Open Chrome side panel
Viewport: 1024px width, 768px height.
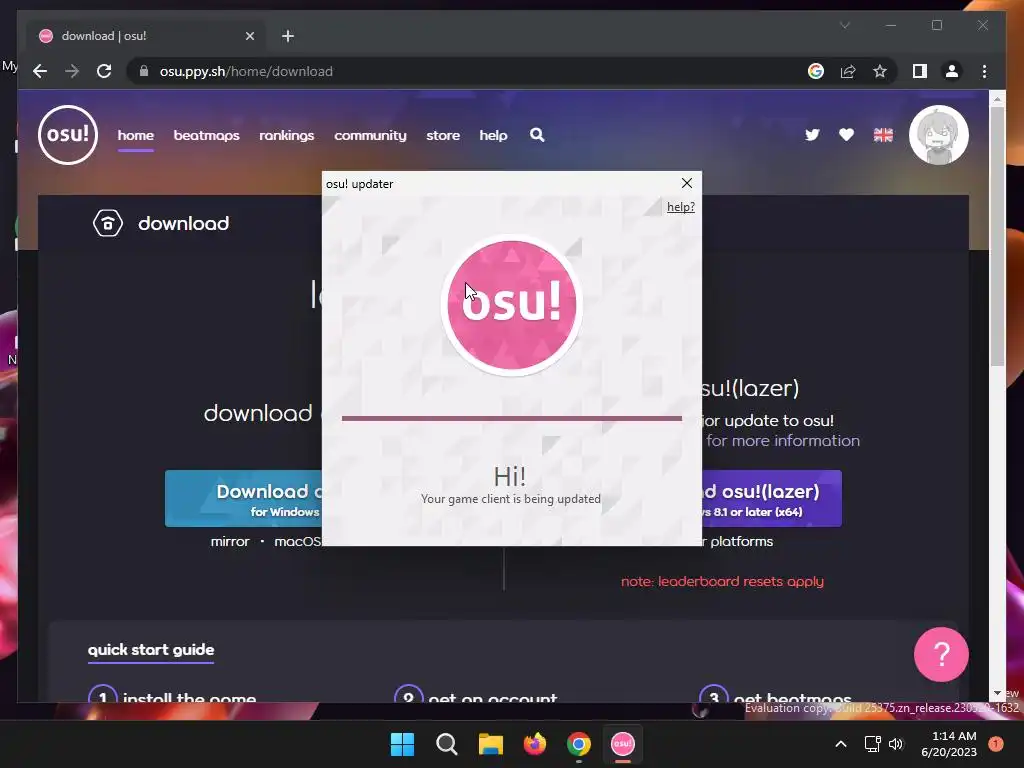pos(920,71)
